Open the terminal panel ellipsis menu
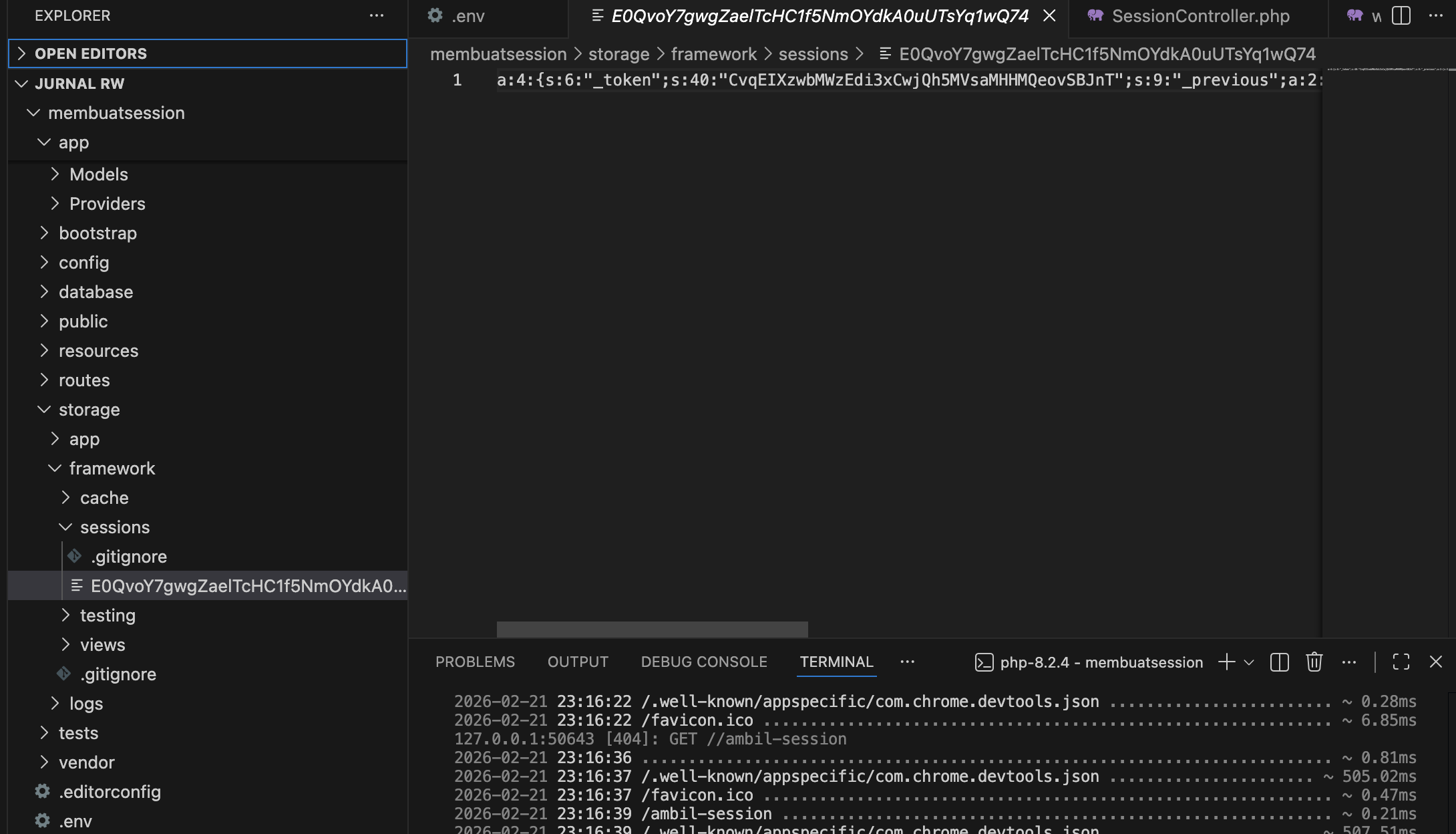This screenshot has width=1456, height=834. click(x=1348, y=662)
